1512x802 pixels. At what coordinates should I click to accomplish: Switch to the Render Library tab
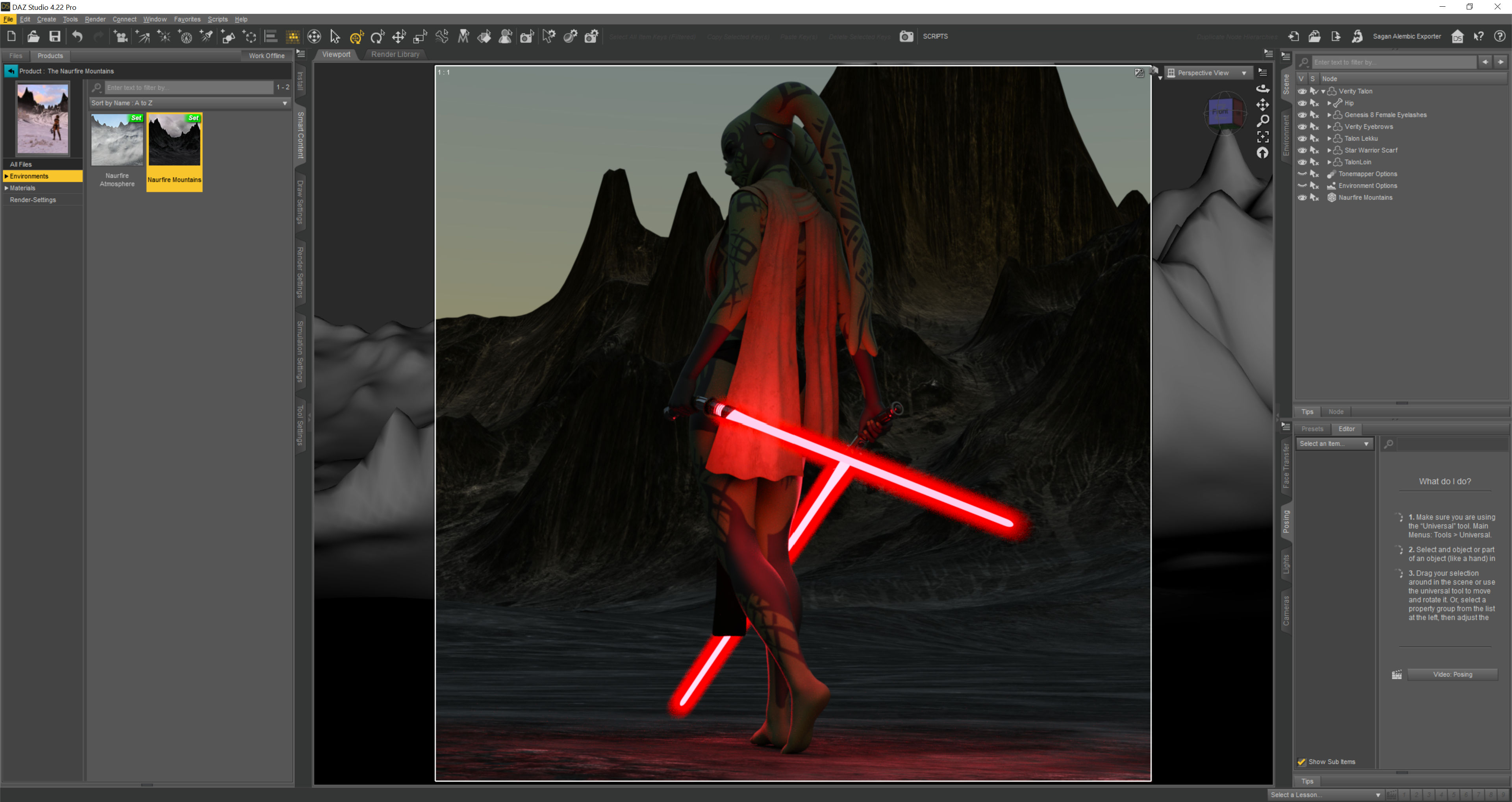(395, 55)
